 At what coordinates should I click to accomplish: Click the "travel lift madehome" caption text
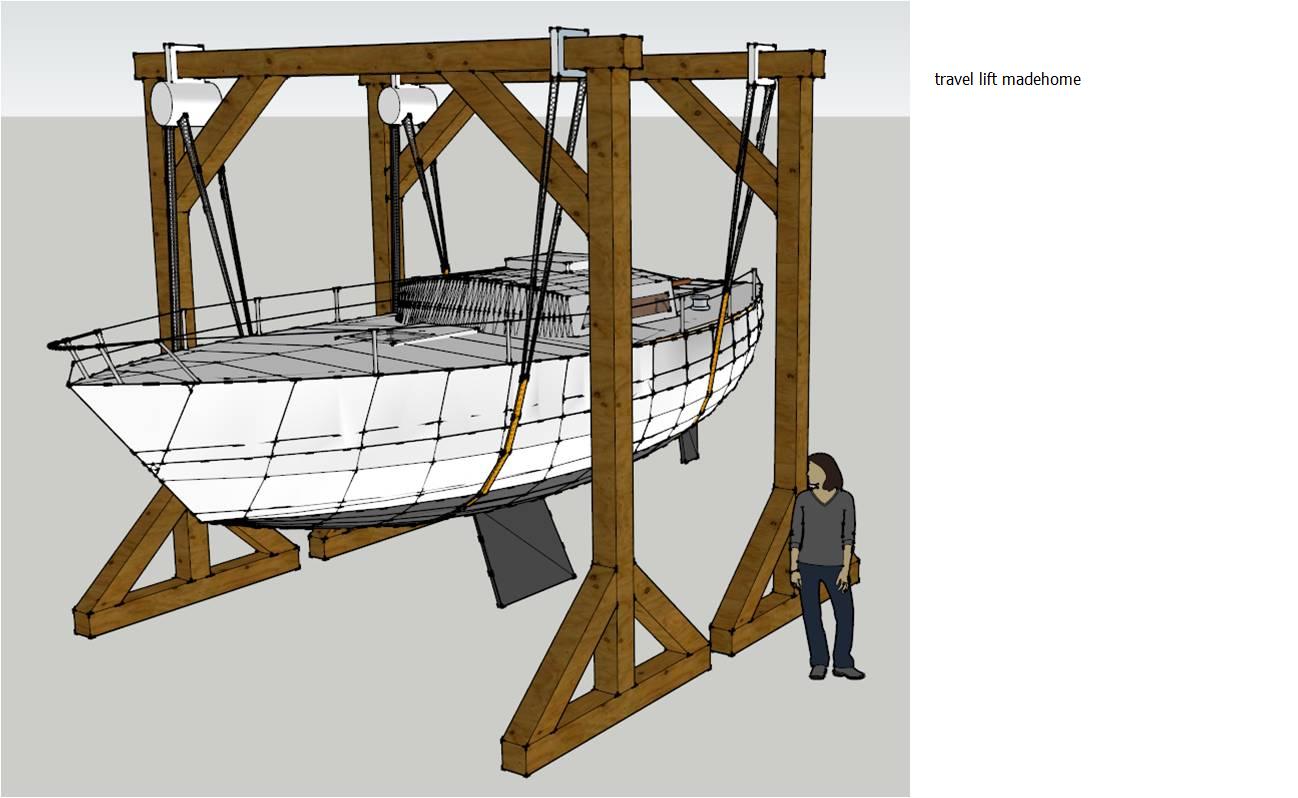tap(1007, 79)
